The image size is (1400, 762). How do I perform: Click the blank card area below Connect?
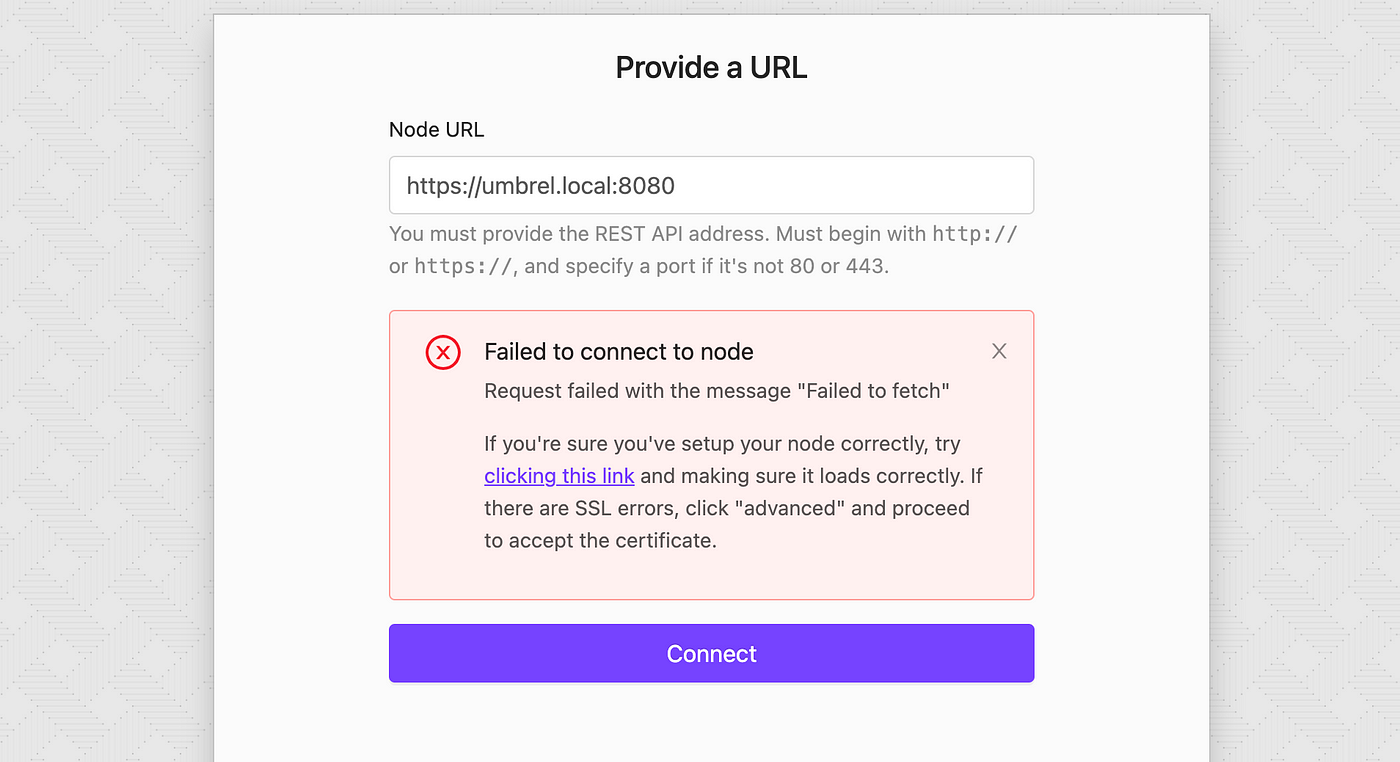pyautogui.click(x=711, y=725)
